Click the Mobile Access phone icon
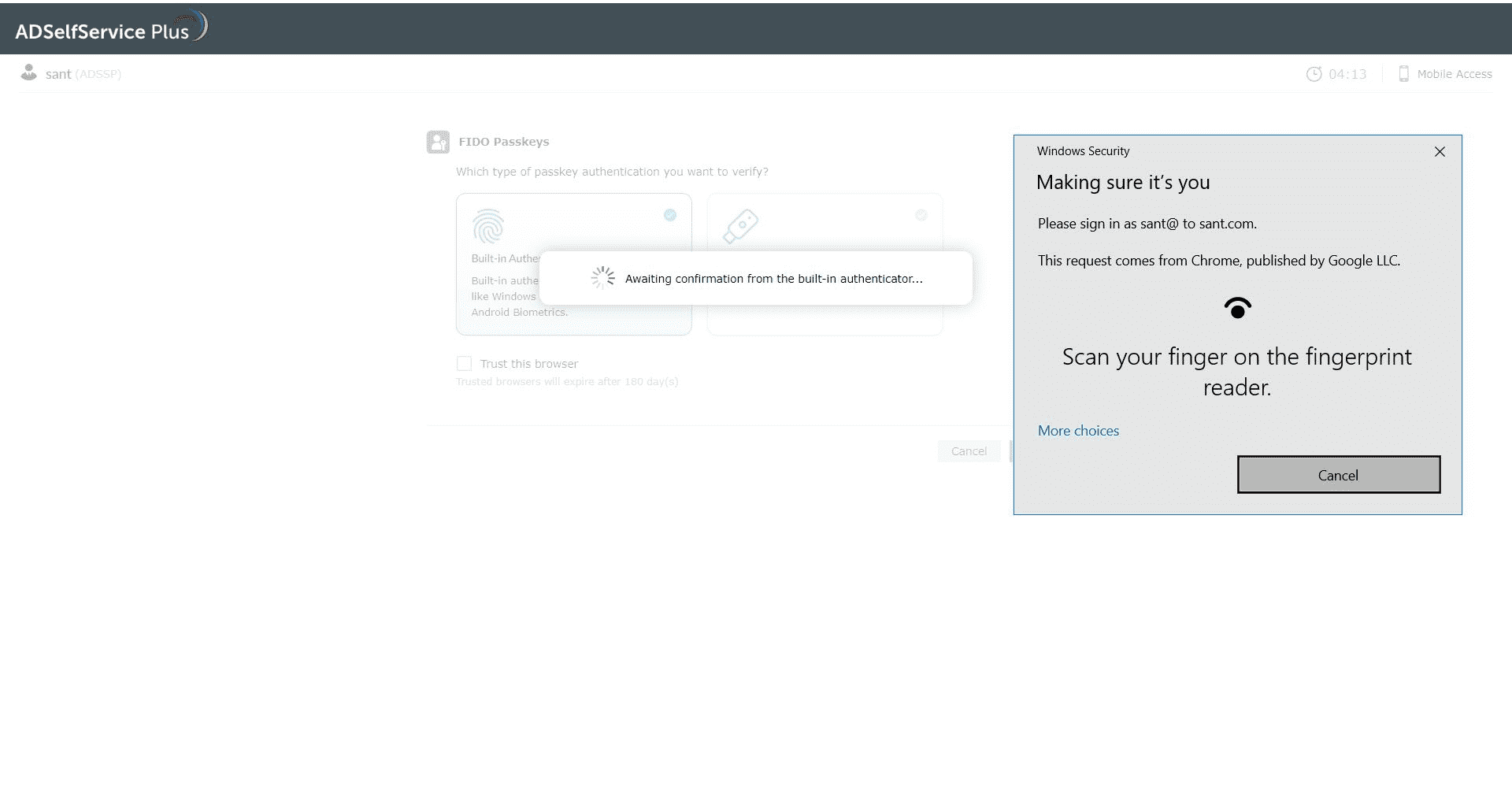This screenshot has width=1512, height=786. (1403, 74)
